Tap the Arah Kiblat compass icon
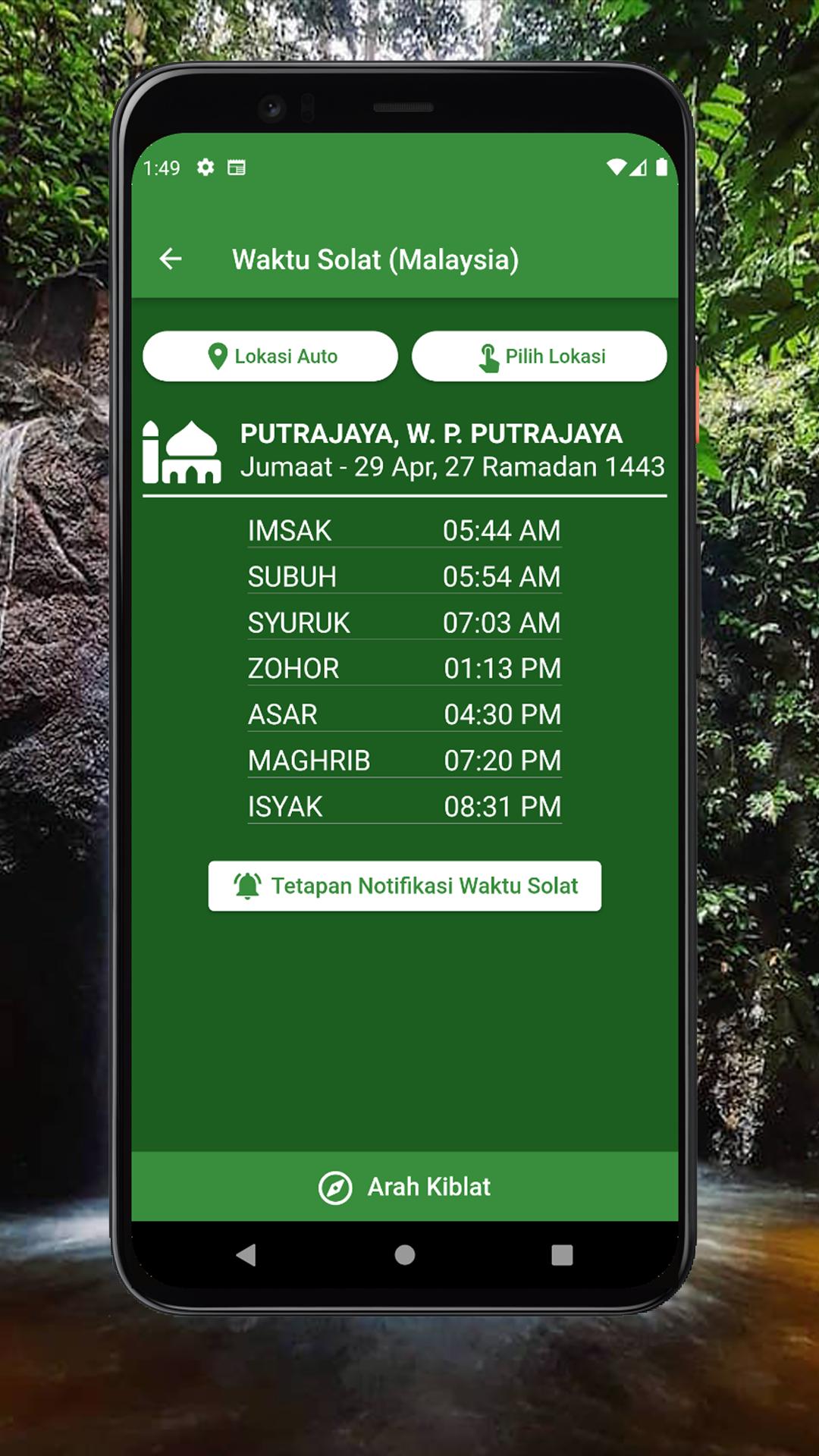This screenshot has width=819, height=1456. [335, 1188]
